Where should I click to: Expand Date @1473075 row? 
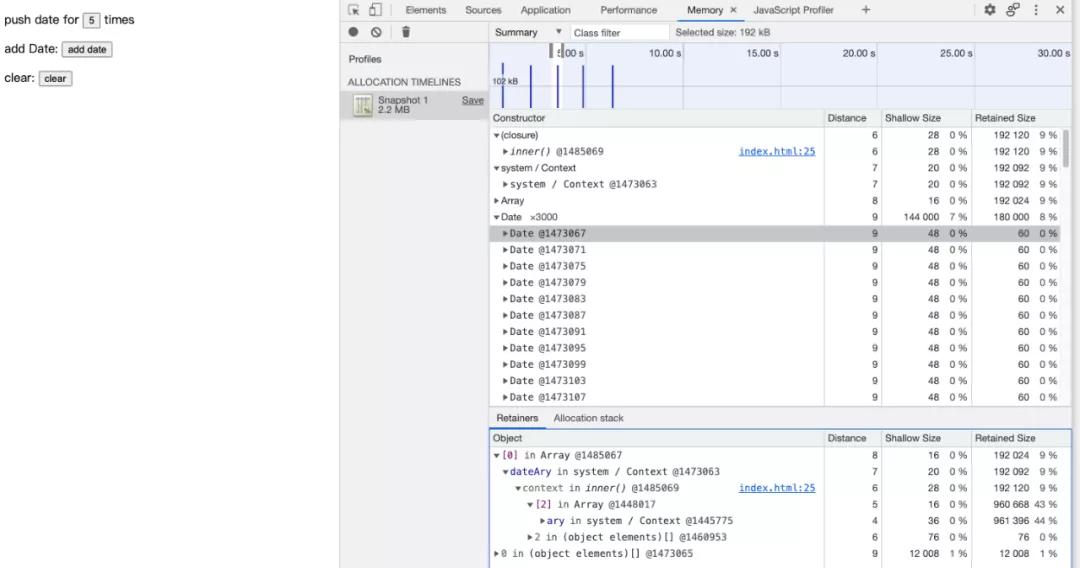coord(506,266)
